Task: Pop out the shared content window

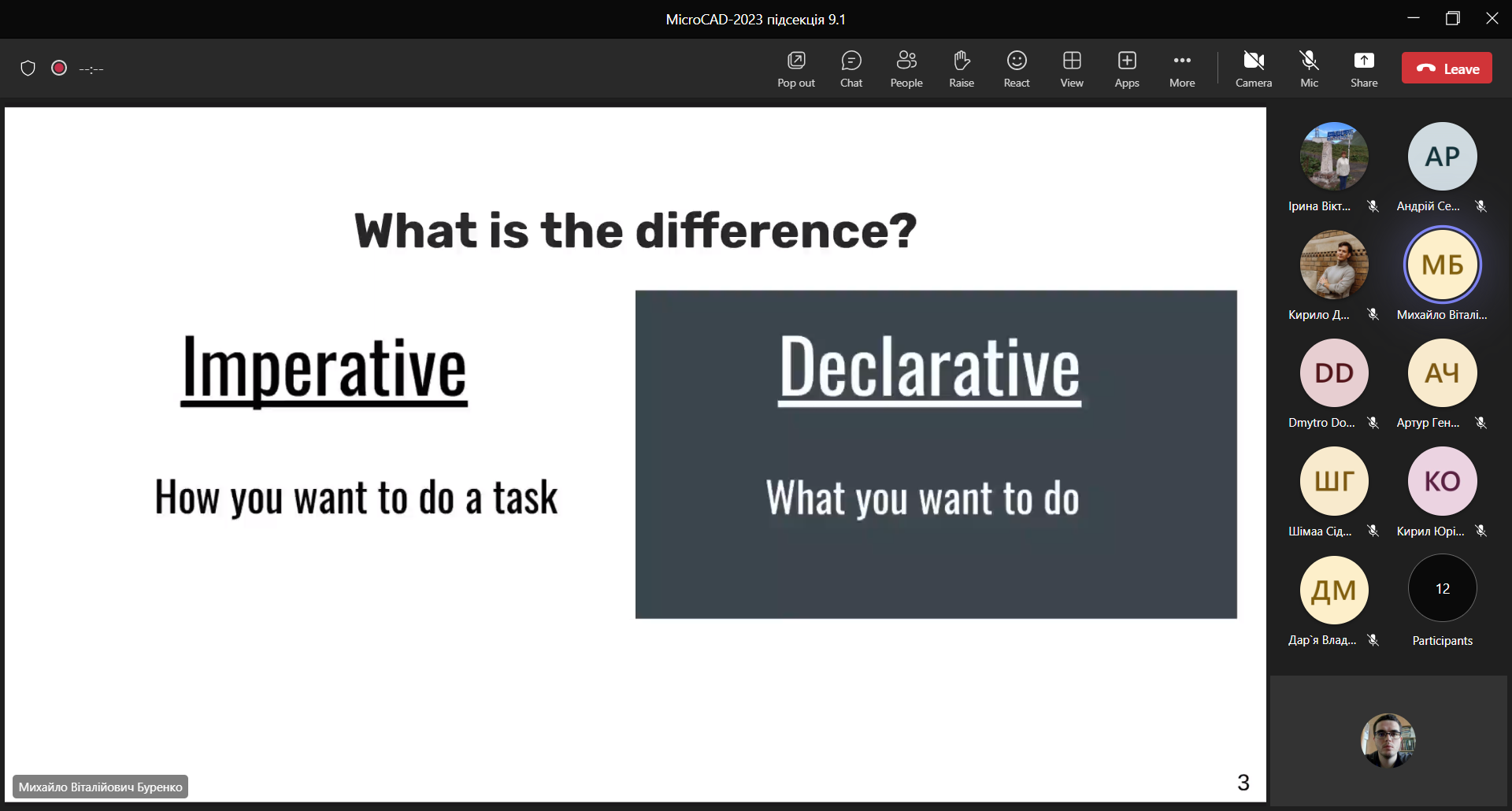Action: tap(796, 69)
